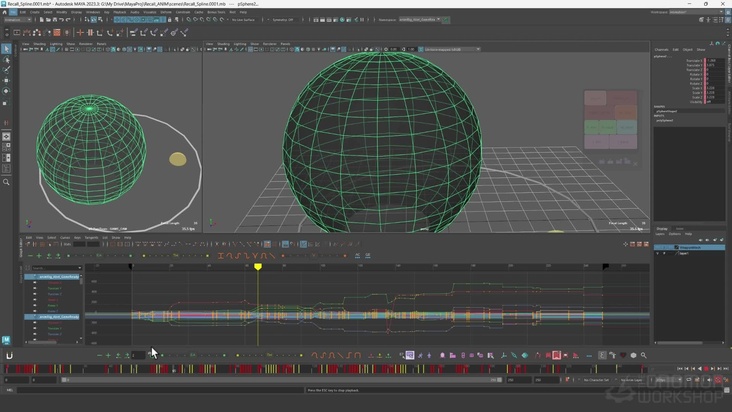Toggle visibility V of layer1
This screenshot has height=412, width=732.
pos(658,253)
